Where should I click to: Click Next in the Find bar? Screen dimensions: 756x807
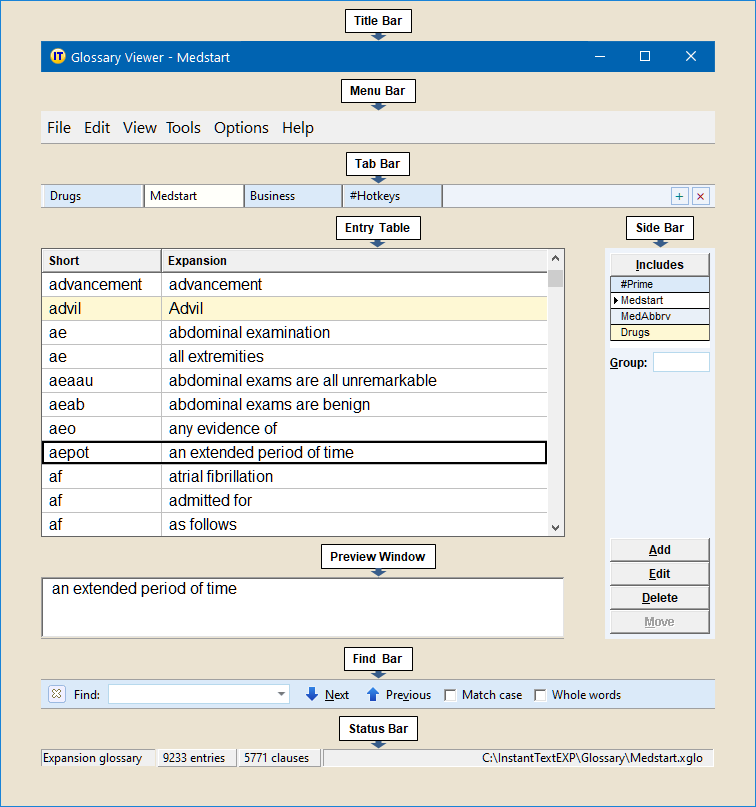337,695
